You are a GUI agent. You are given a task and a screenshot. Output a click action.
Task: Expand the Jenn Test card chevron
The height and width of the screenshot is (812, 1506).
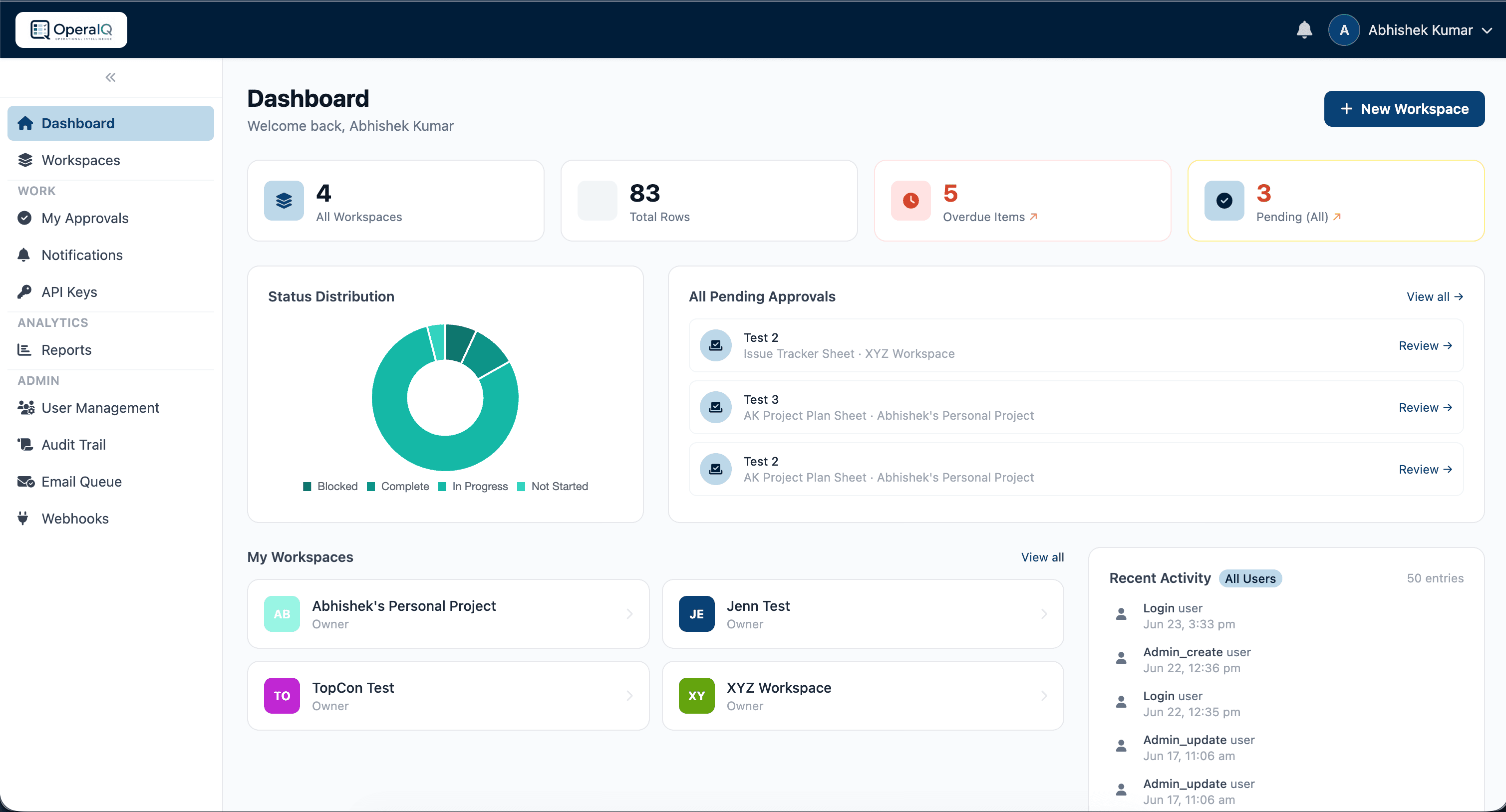click(x=1044, y=614)
